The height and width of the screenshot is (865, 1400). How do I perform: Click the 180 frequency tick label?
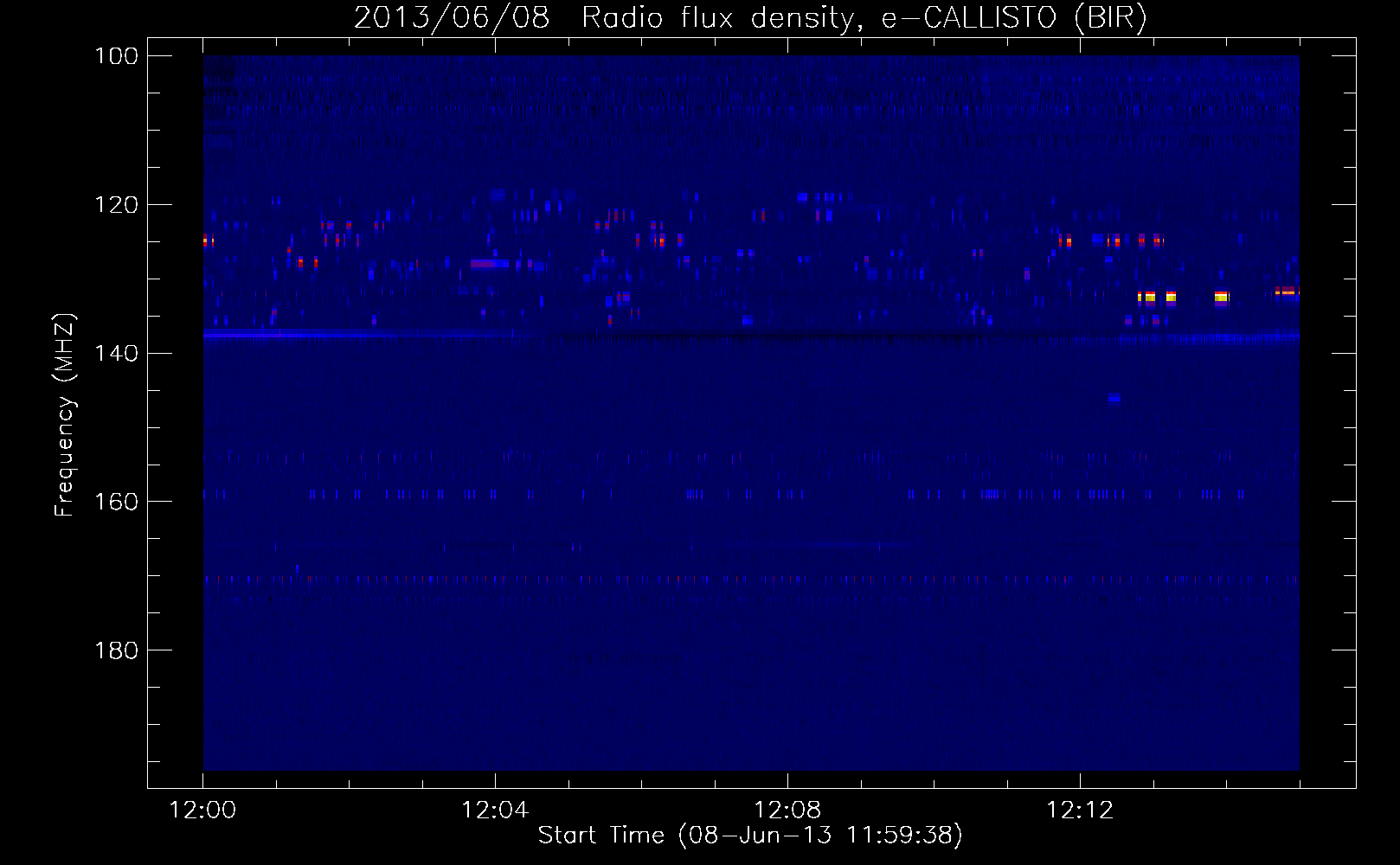click(x=117, y=650)
